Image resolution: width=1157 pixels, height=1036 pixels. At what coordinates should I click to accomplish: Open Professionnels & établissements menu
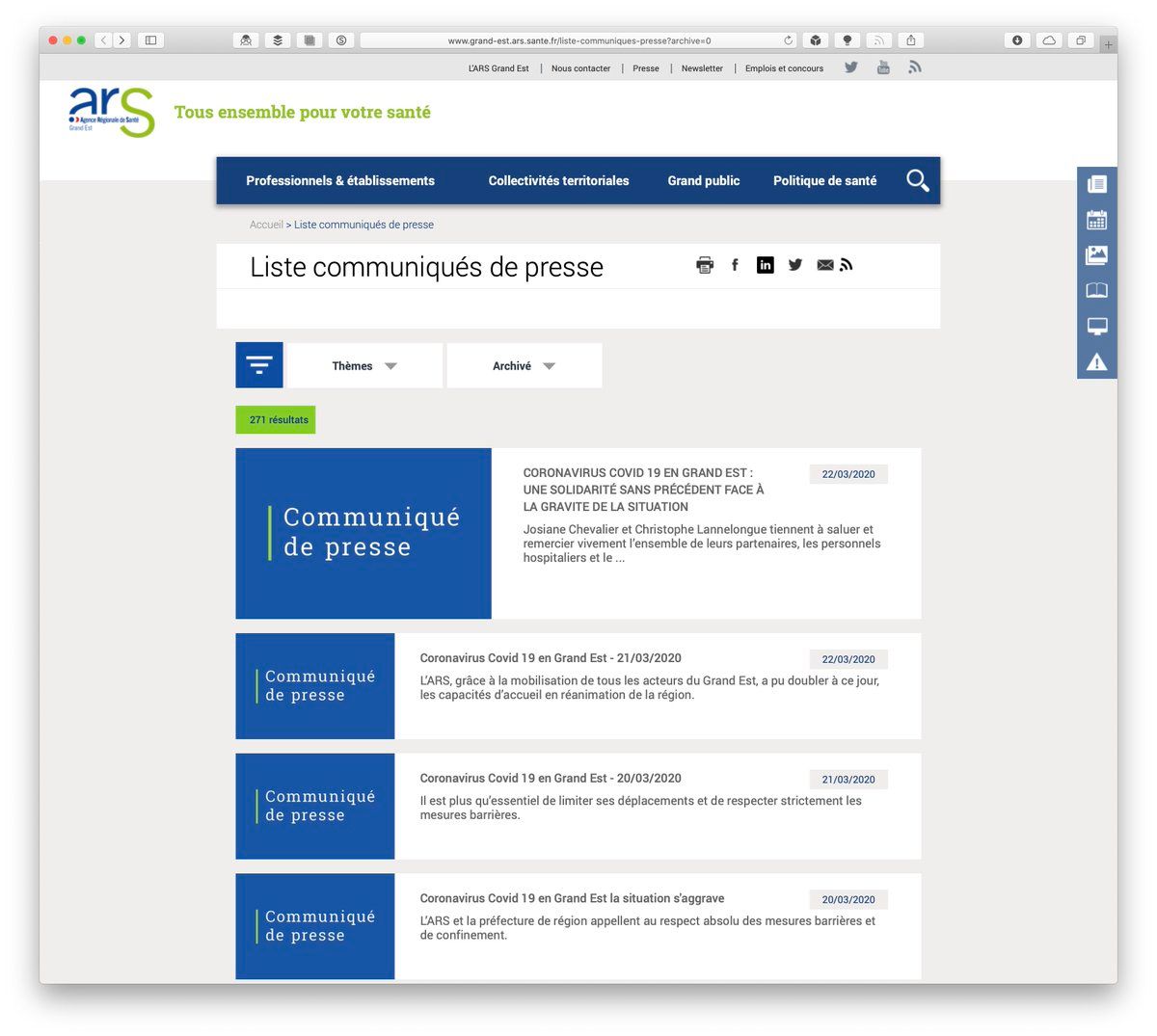[340, 180]
